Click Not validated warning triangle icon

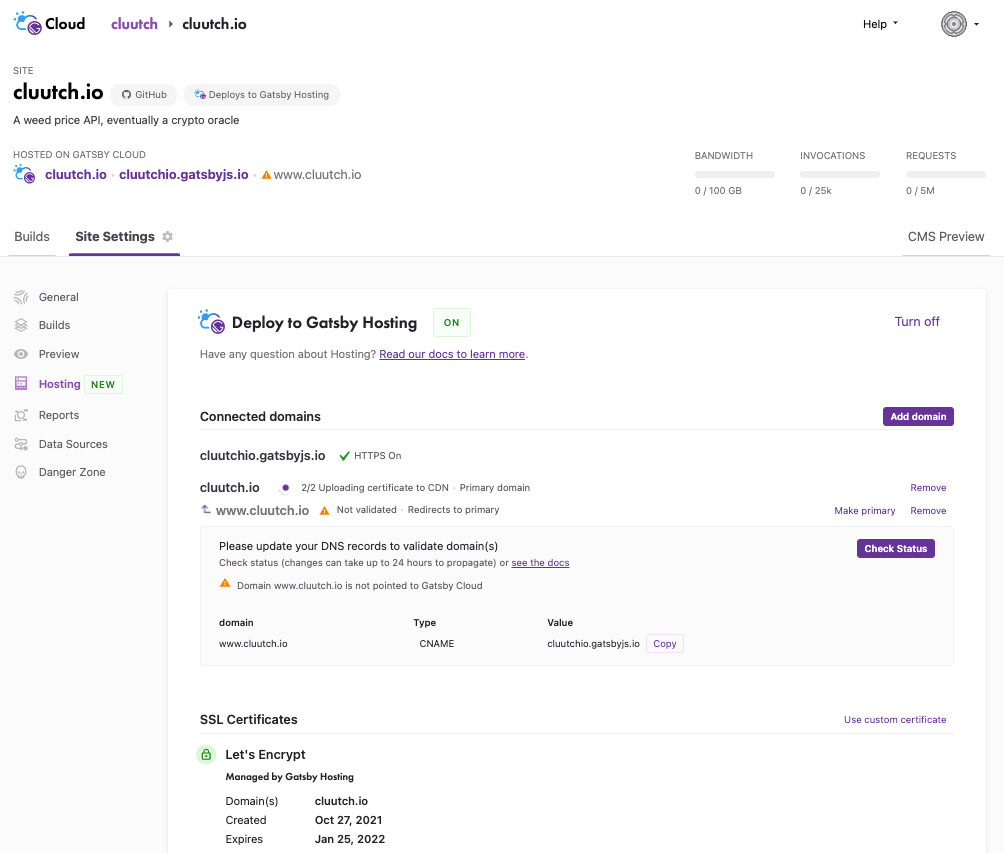point(325,510)
